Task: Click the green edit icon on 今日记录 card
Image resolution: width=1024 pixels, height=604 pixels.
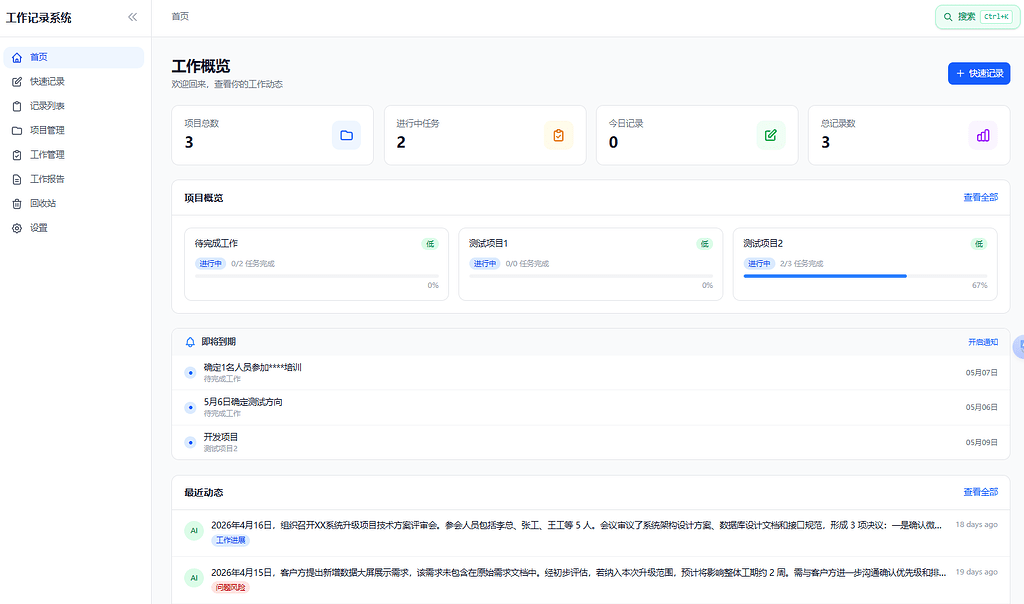Action: (771, 135)
